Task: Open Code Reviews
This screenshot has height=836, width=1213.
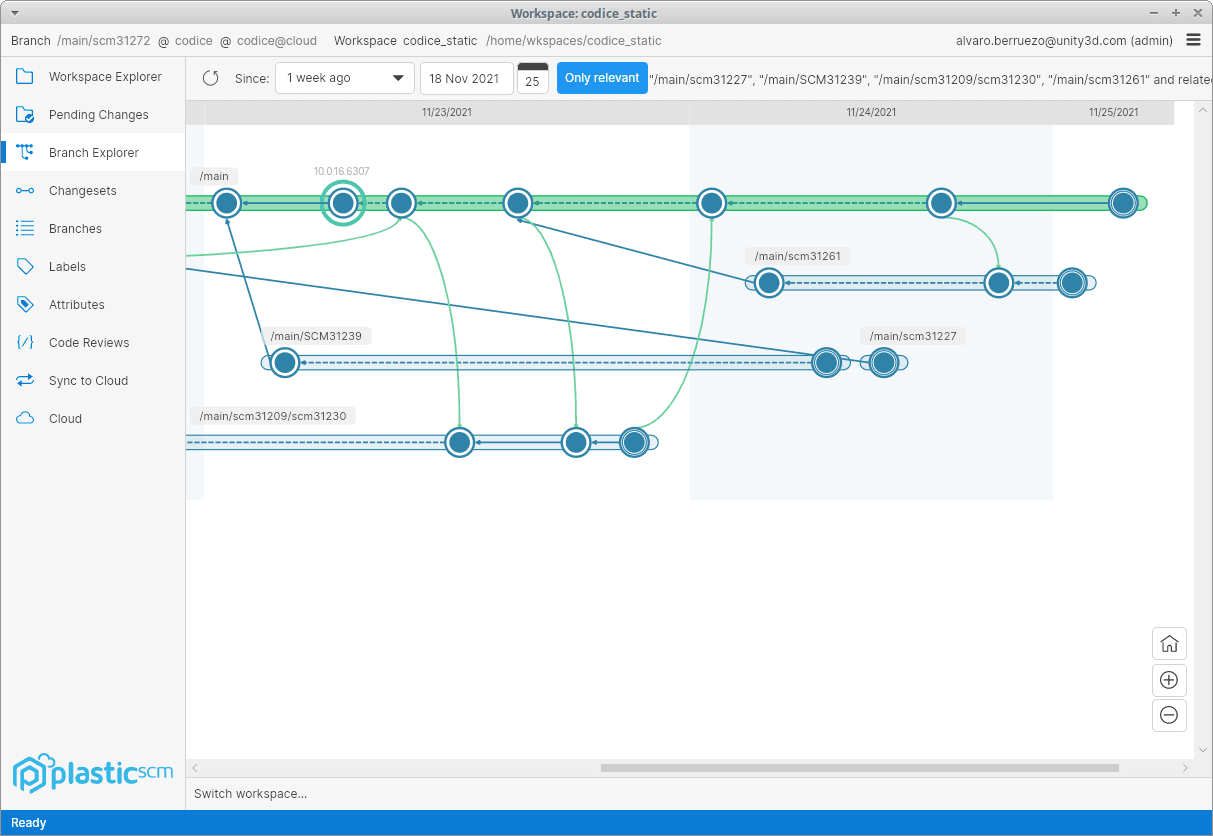Action: (90, 342)
